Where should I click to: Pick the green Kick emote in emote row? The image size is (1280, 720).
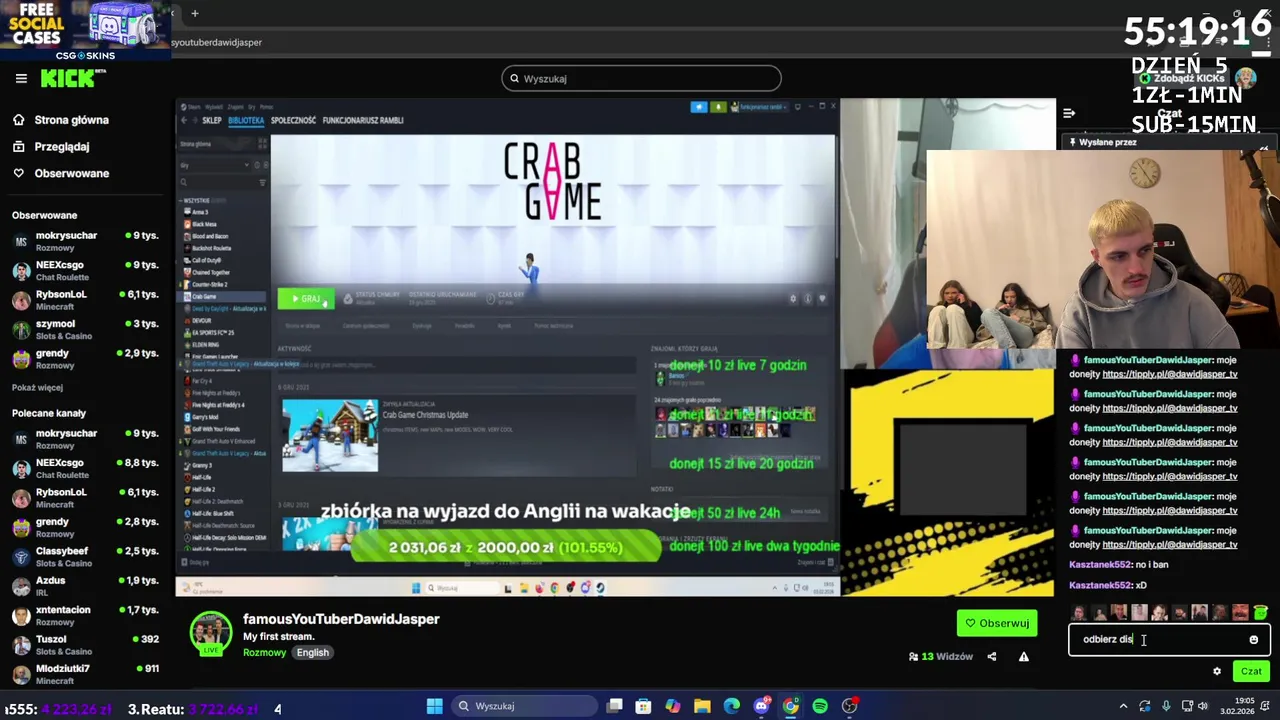[1260, 612]
